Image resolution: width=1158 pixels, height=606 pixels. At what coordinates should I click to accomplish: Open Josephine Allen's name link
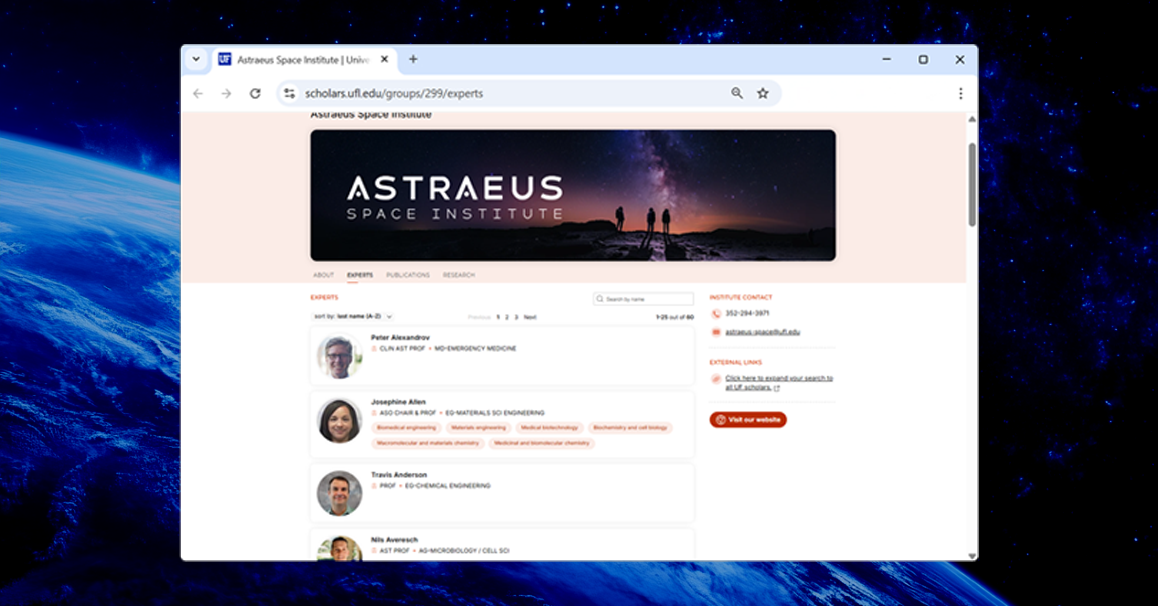[x=398, y=402]
